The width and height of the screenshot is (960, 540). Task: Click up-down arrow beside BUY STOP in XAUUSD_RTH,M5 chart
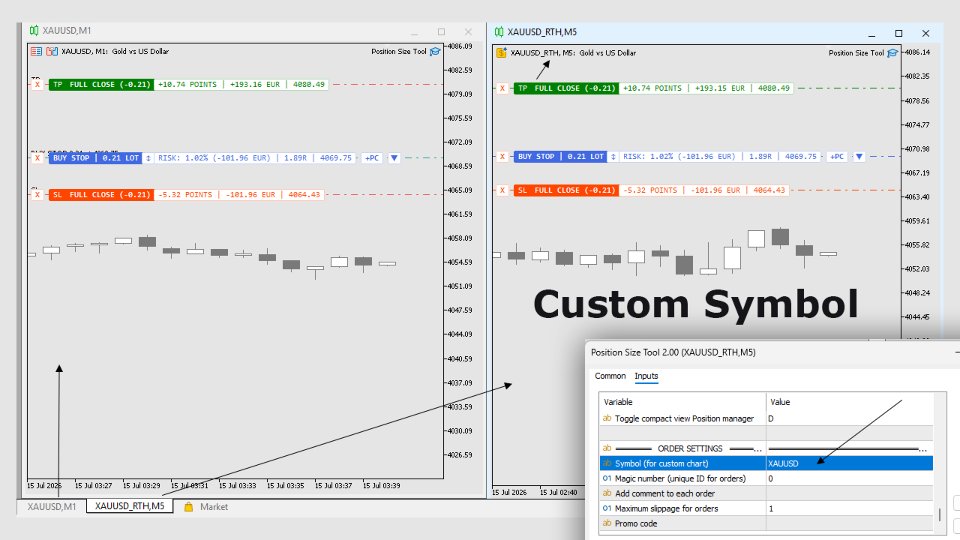coord(613,157)
